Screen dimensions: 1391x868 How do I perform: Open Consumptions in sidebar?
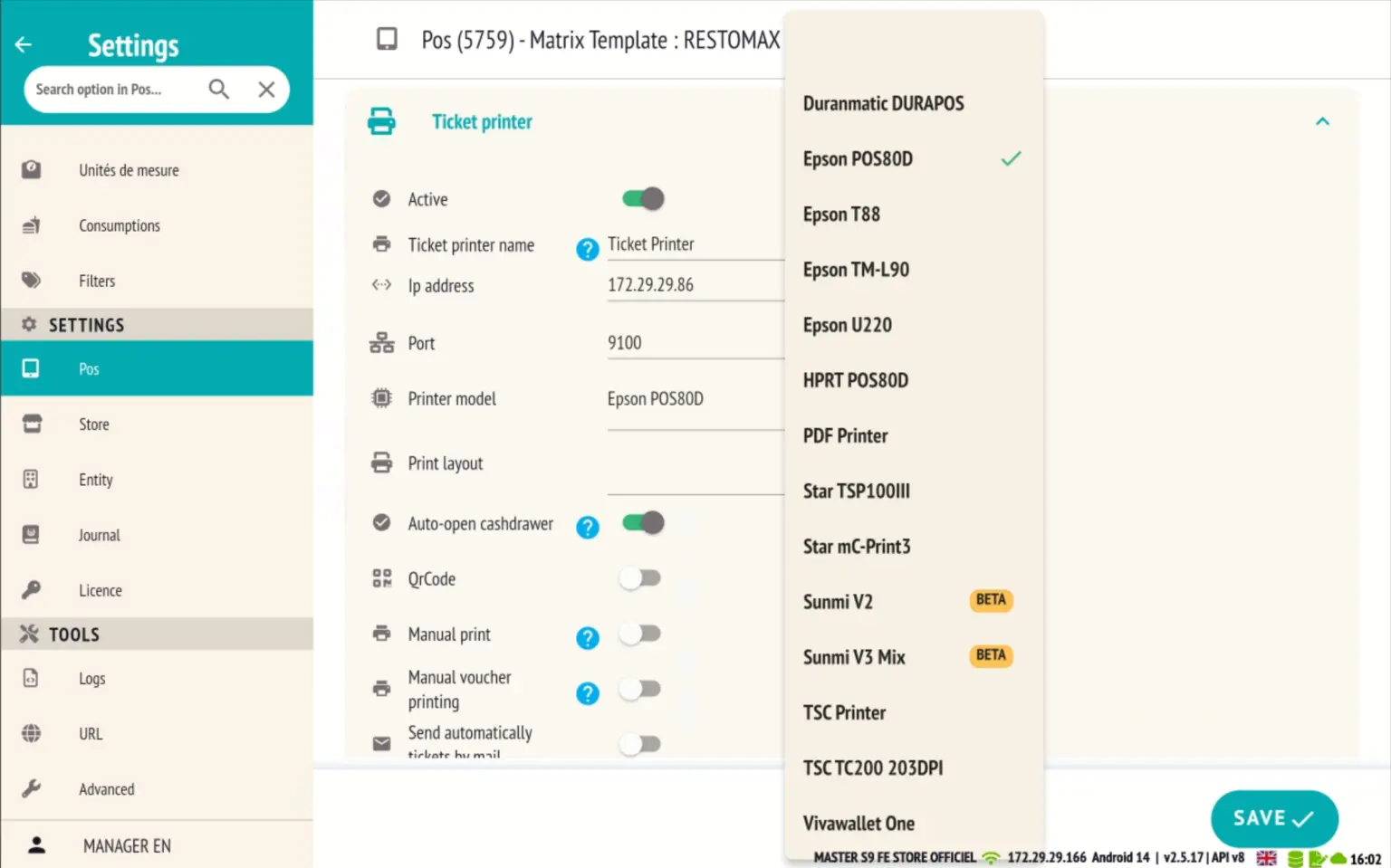coord(157,225)
